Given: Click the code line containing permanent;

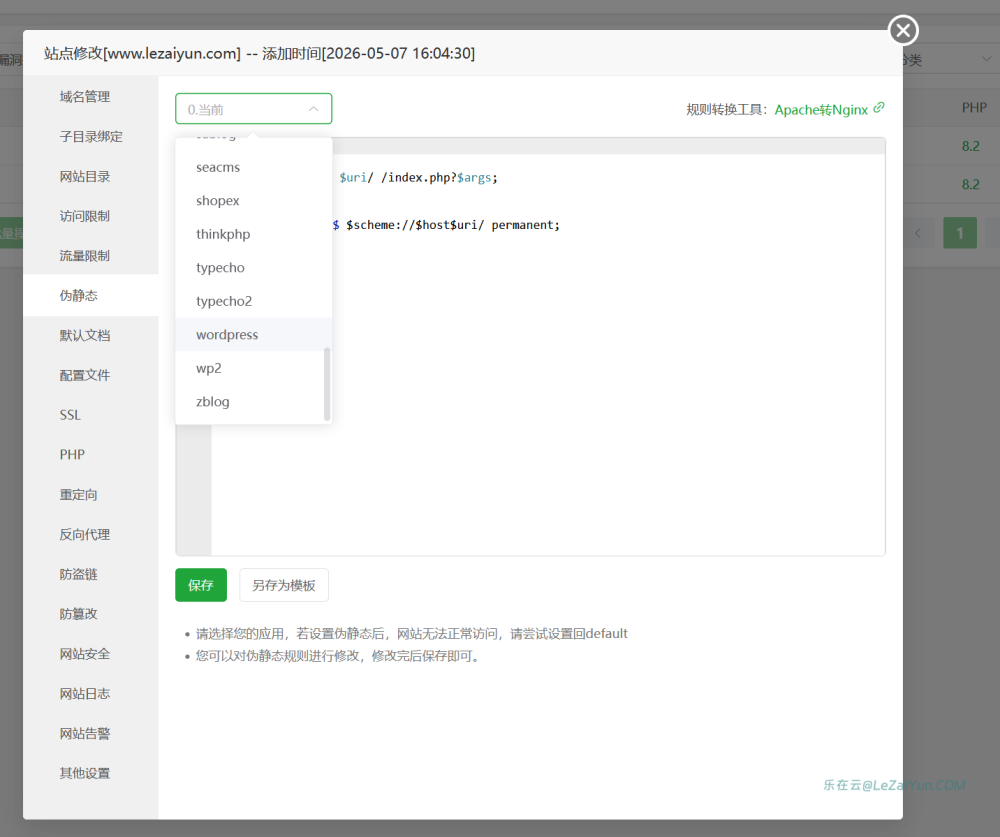Looking at the screenshot, I should [446, 225].
